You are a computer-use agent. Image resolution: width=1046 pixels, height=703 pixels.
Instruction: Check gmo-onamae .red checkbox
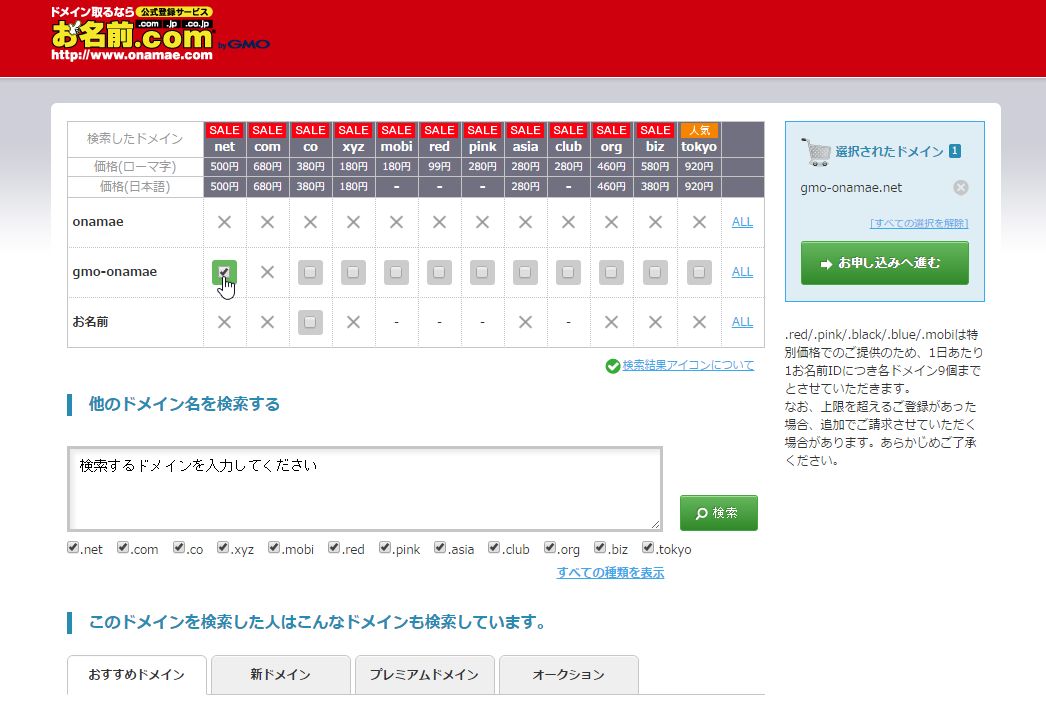(x=439, y=272)
